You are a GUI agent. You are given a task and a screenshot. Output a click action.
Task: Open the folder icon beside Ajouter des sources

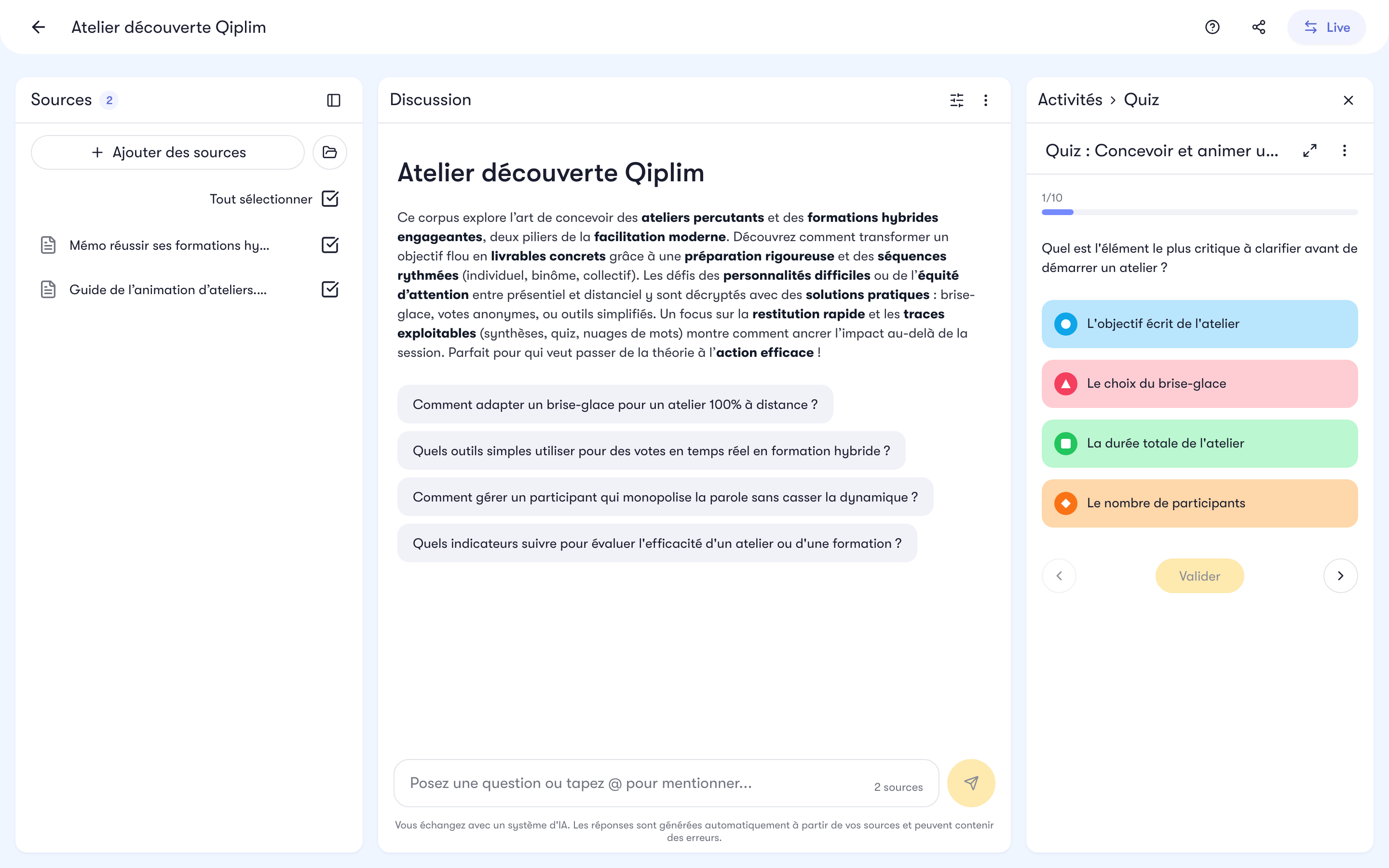329,152
